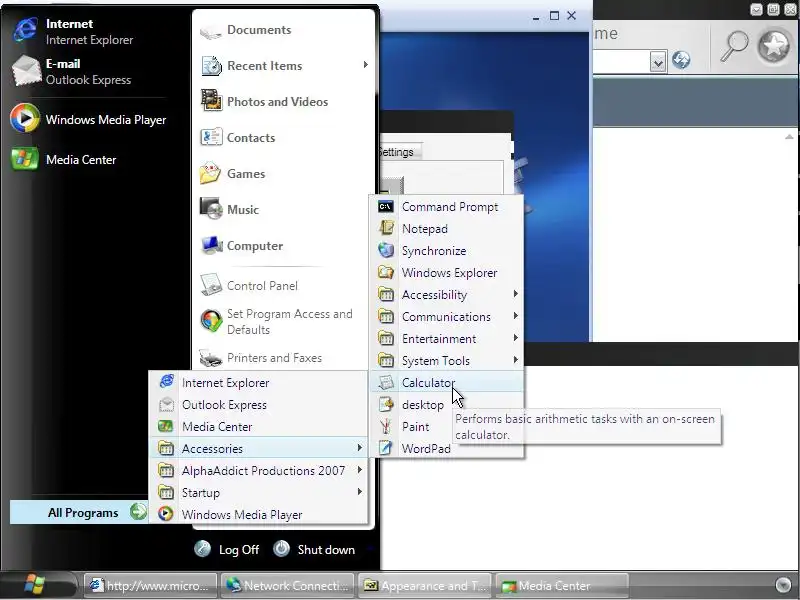Viewport: 800px width, 600px height.
Task: Click the Windows Start button
Action: [35, 584]
